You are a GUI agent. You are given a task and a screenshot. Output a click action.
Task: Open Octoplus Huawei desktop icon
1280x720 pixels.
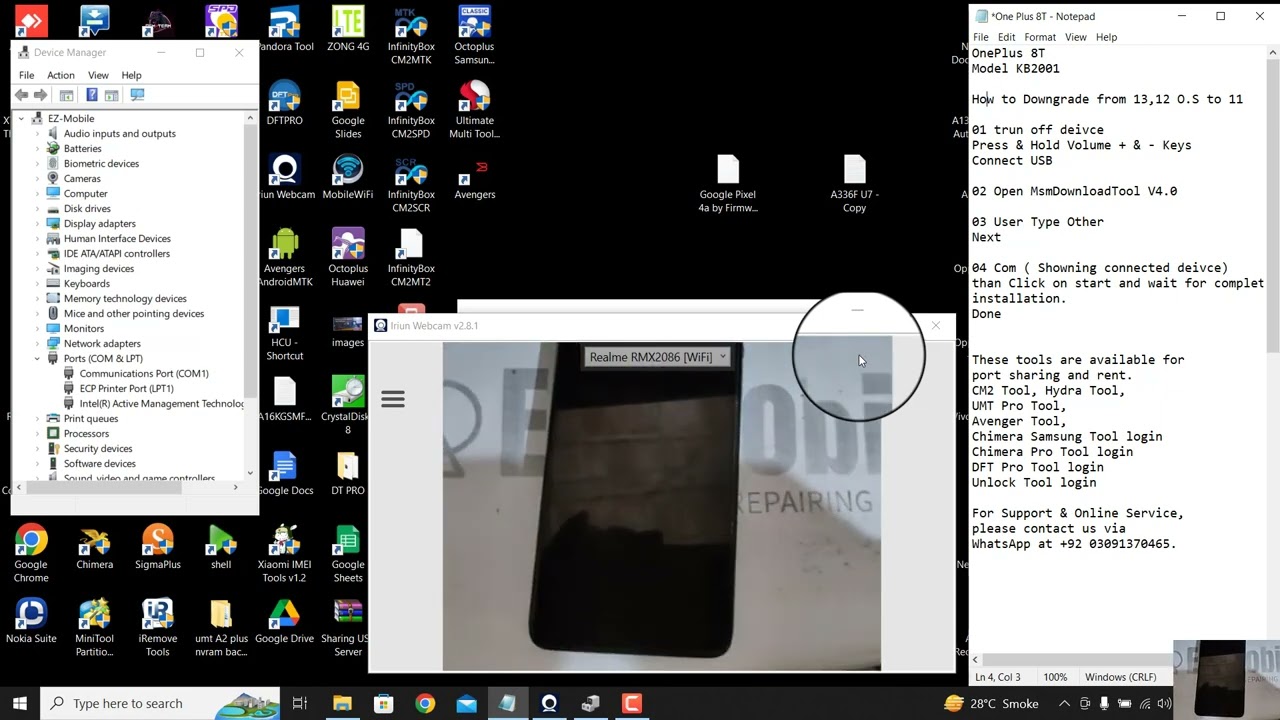[x=348, y=258]
